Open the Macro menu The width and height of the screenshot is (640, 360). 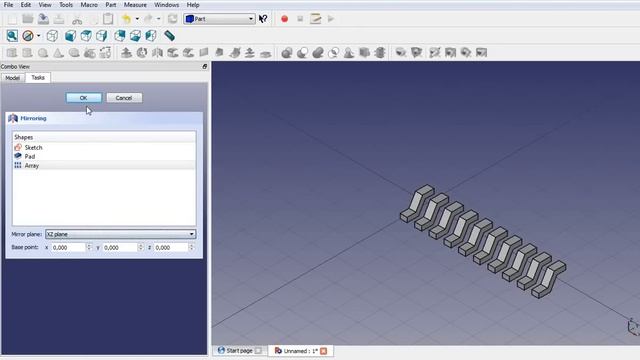click(x=89, y=5)
